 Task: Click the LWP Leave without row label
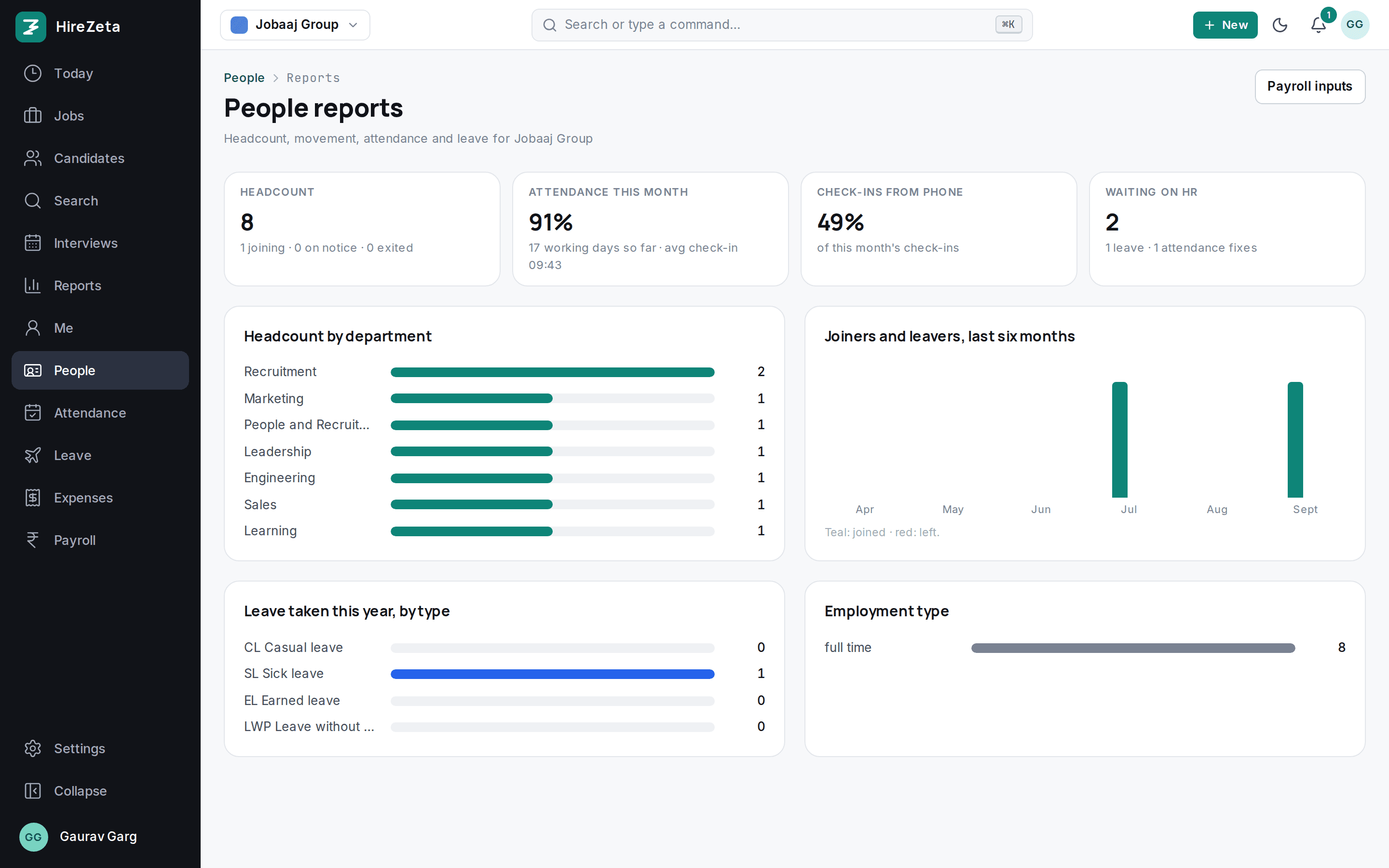309,727
